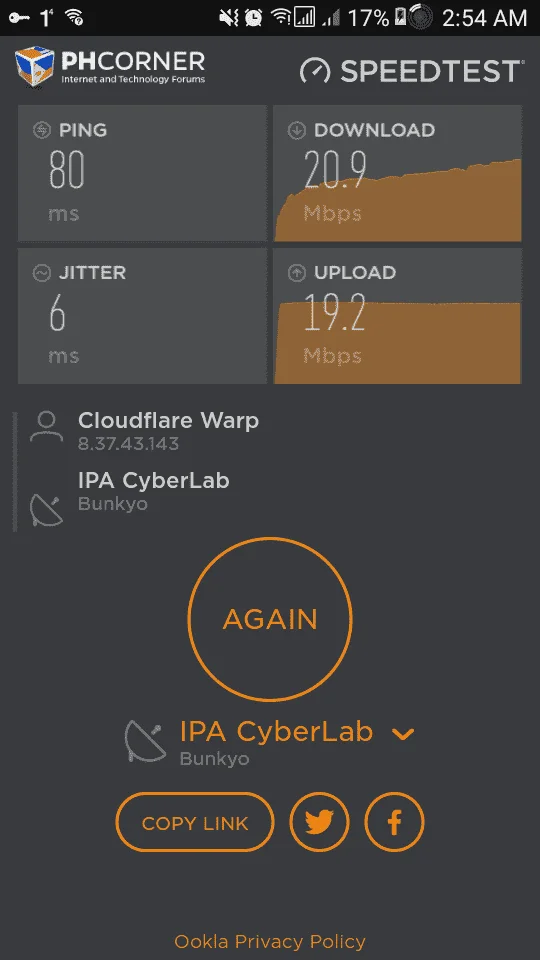Tap the Speedtest gauge logo icon
Image resolution: width=540 pixels, height=960 pixels.
pos(315,71)
